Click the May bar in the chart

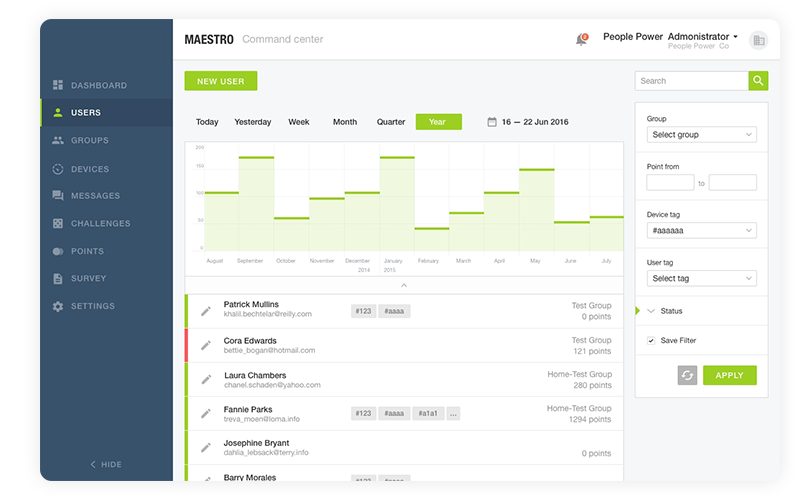click(x=537, y=210)
